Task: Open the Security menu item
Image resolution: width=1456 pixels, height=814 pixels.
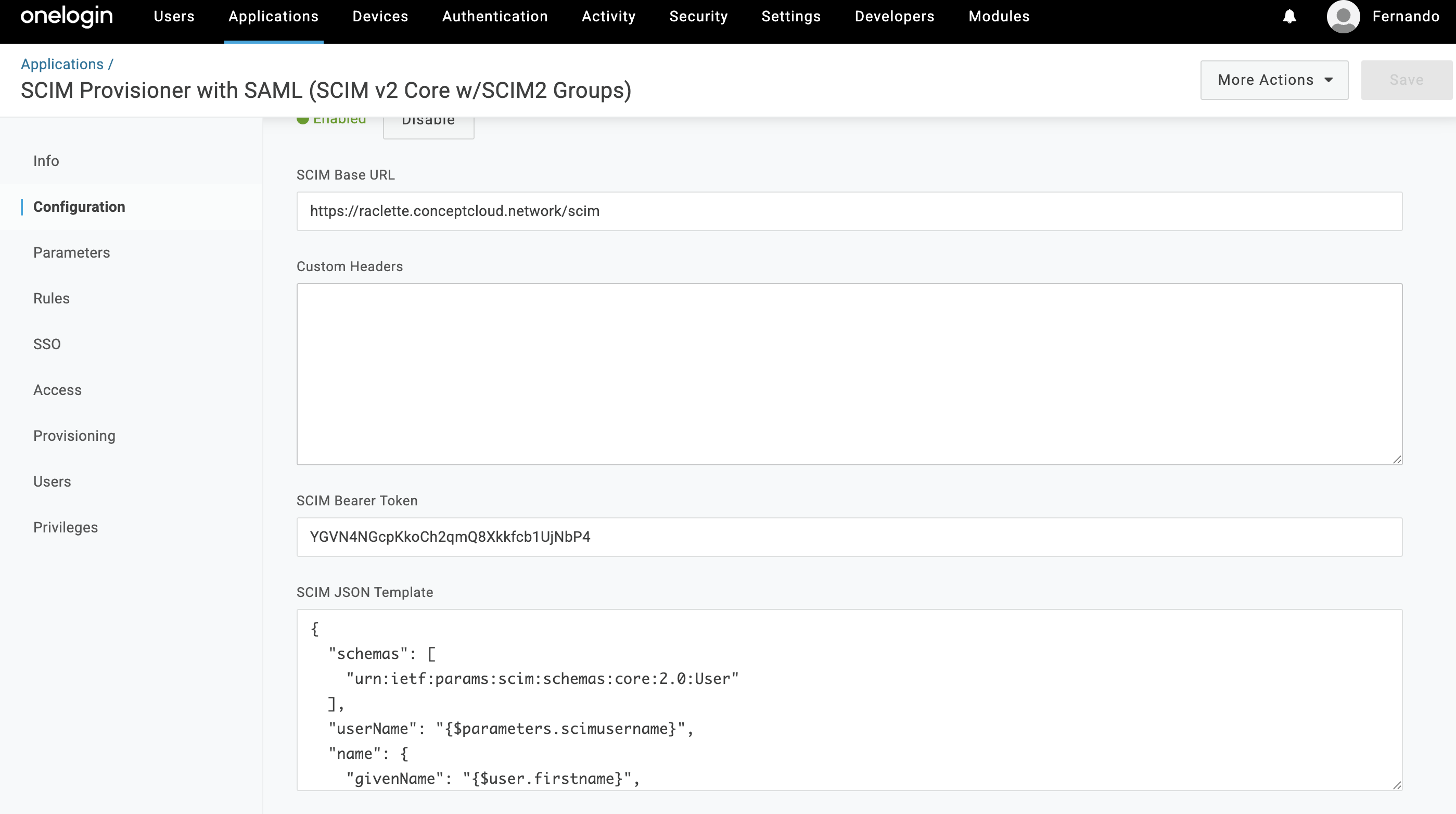Action: coord(699,16)
